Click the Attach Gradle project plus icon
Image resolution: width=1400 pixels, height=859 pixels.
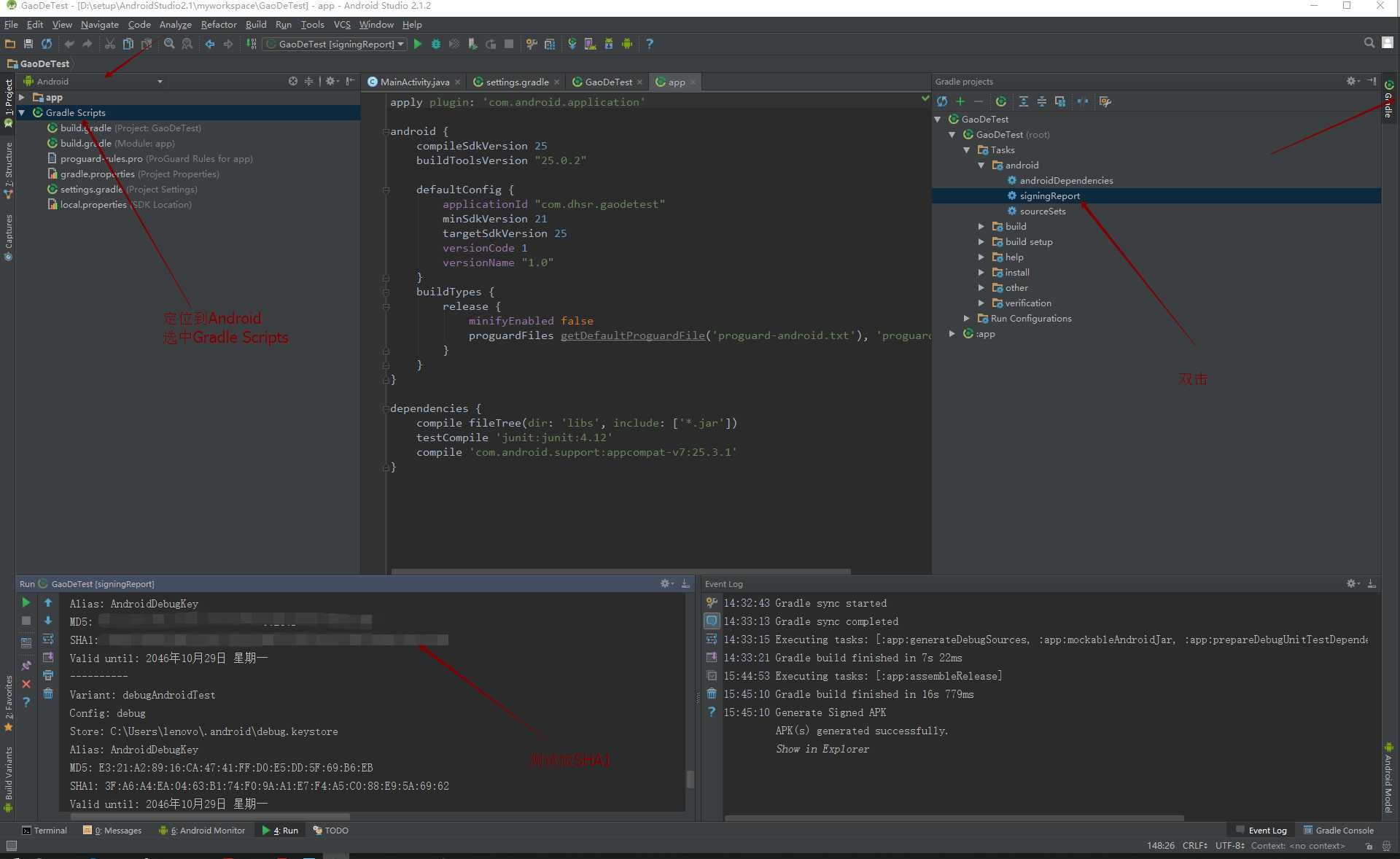960,101
